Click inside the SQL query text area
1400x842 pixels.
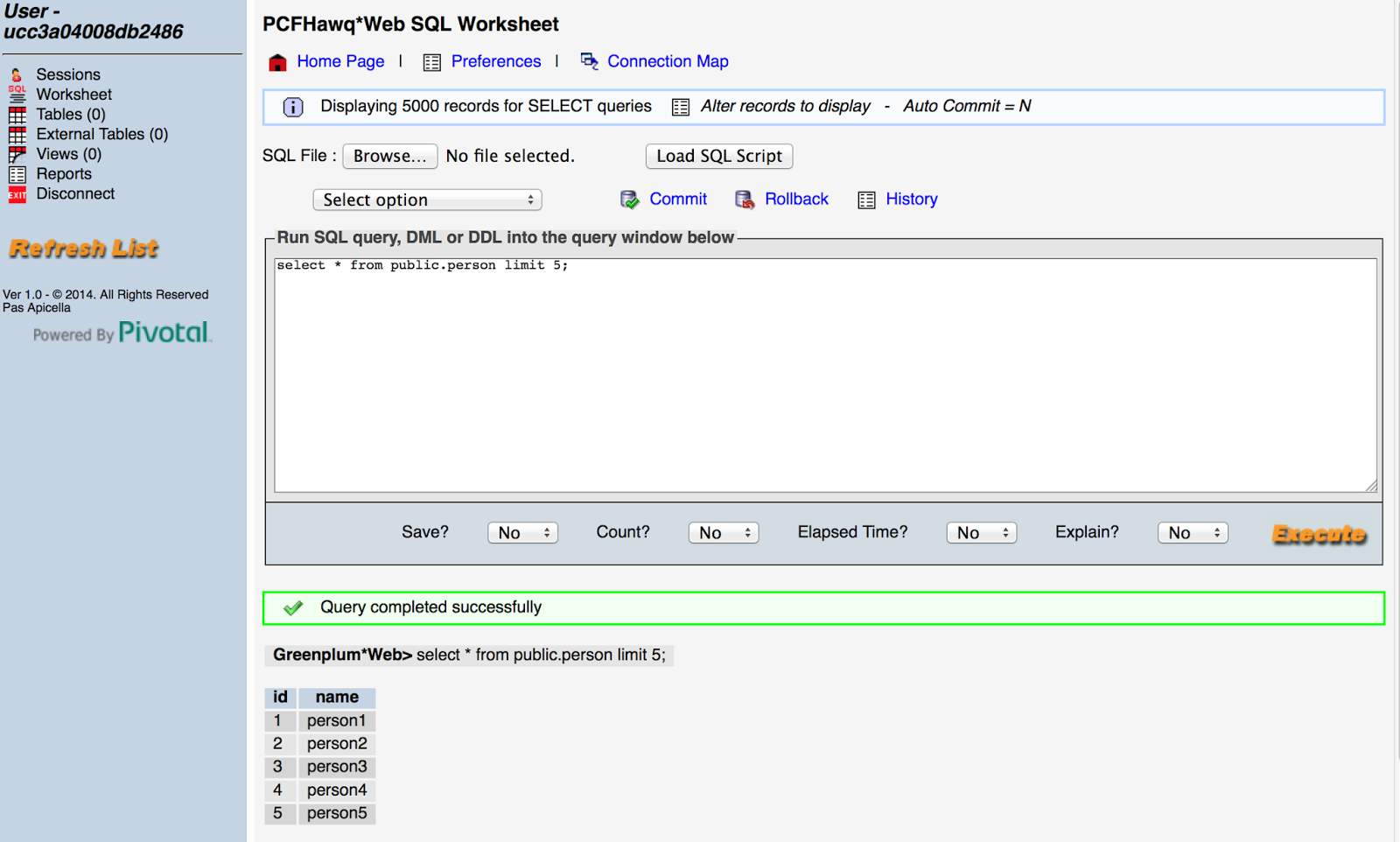coord(825,375)
